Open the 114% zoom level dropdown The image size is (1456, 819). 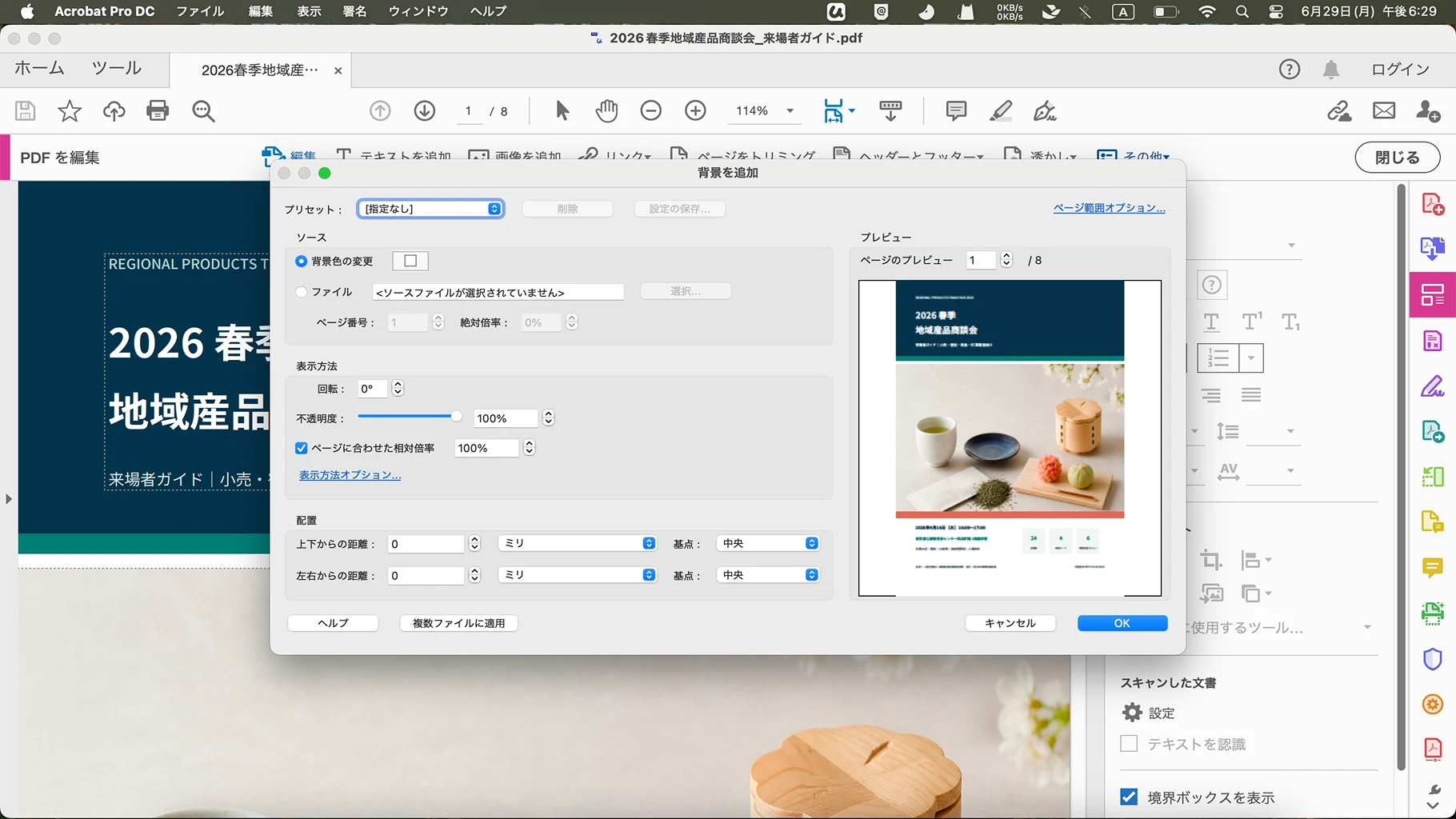click(x=790, y=110)
